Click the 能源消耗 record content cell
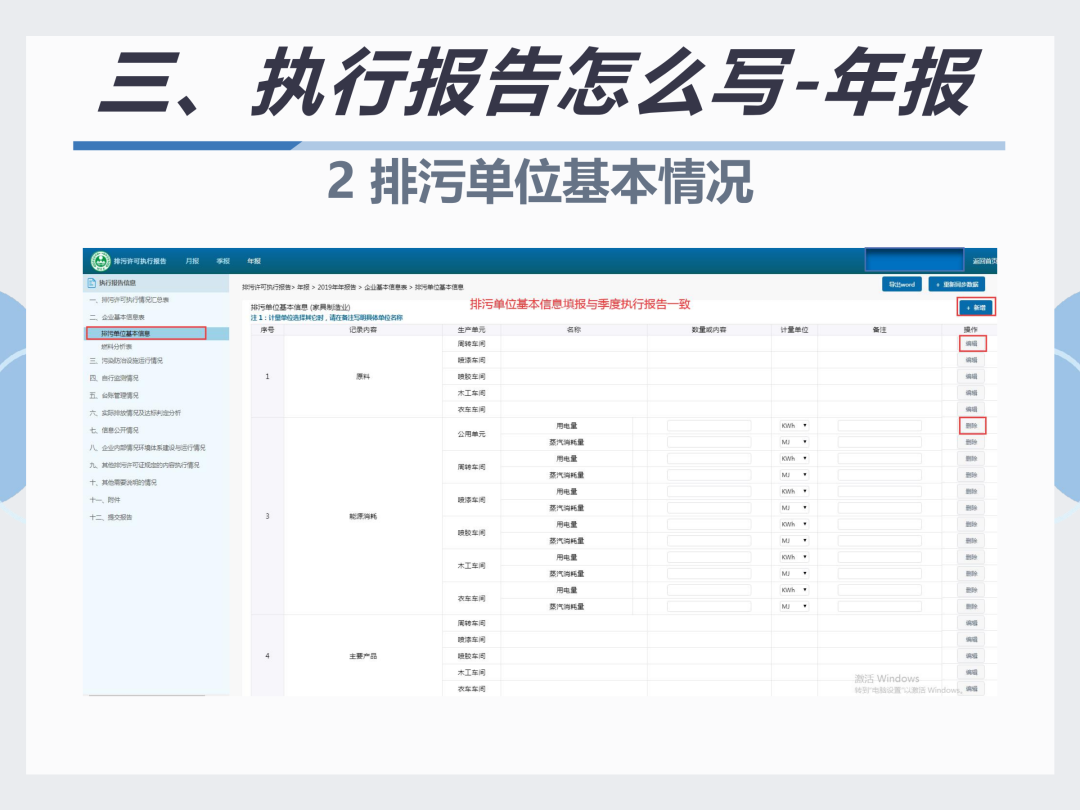 (363, 517)
